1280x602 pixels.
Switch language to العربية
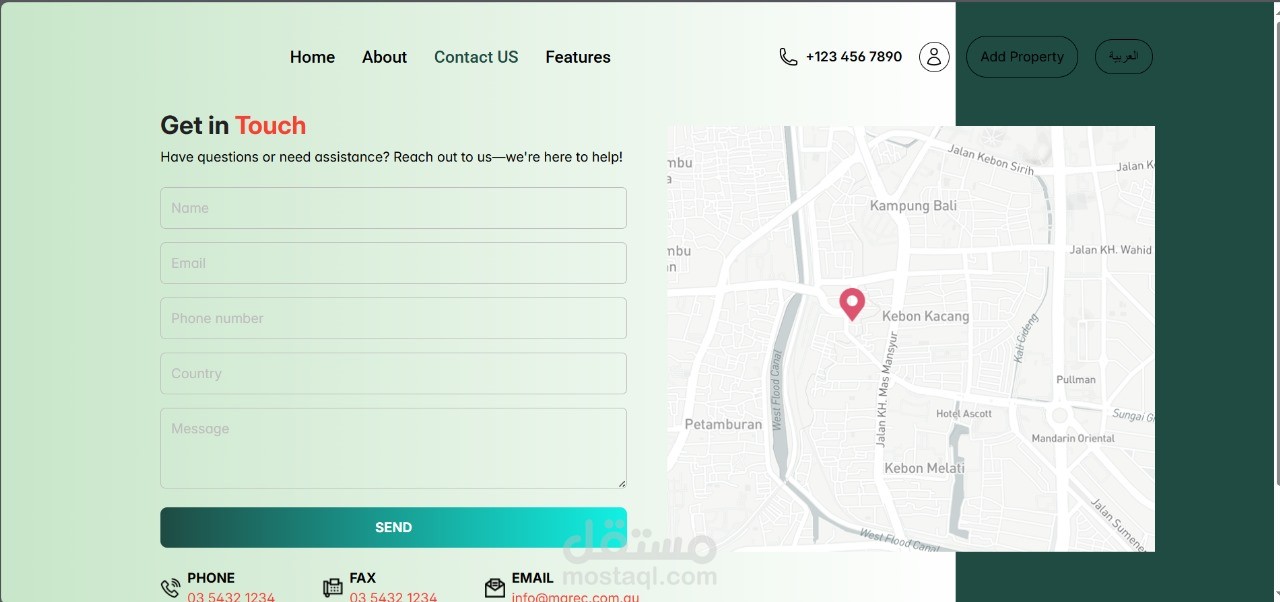click(x=1124, y=57)
